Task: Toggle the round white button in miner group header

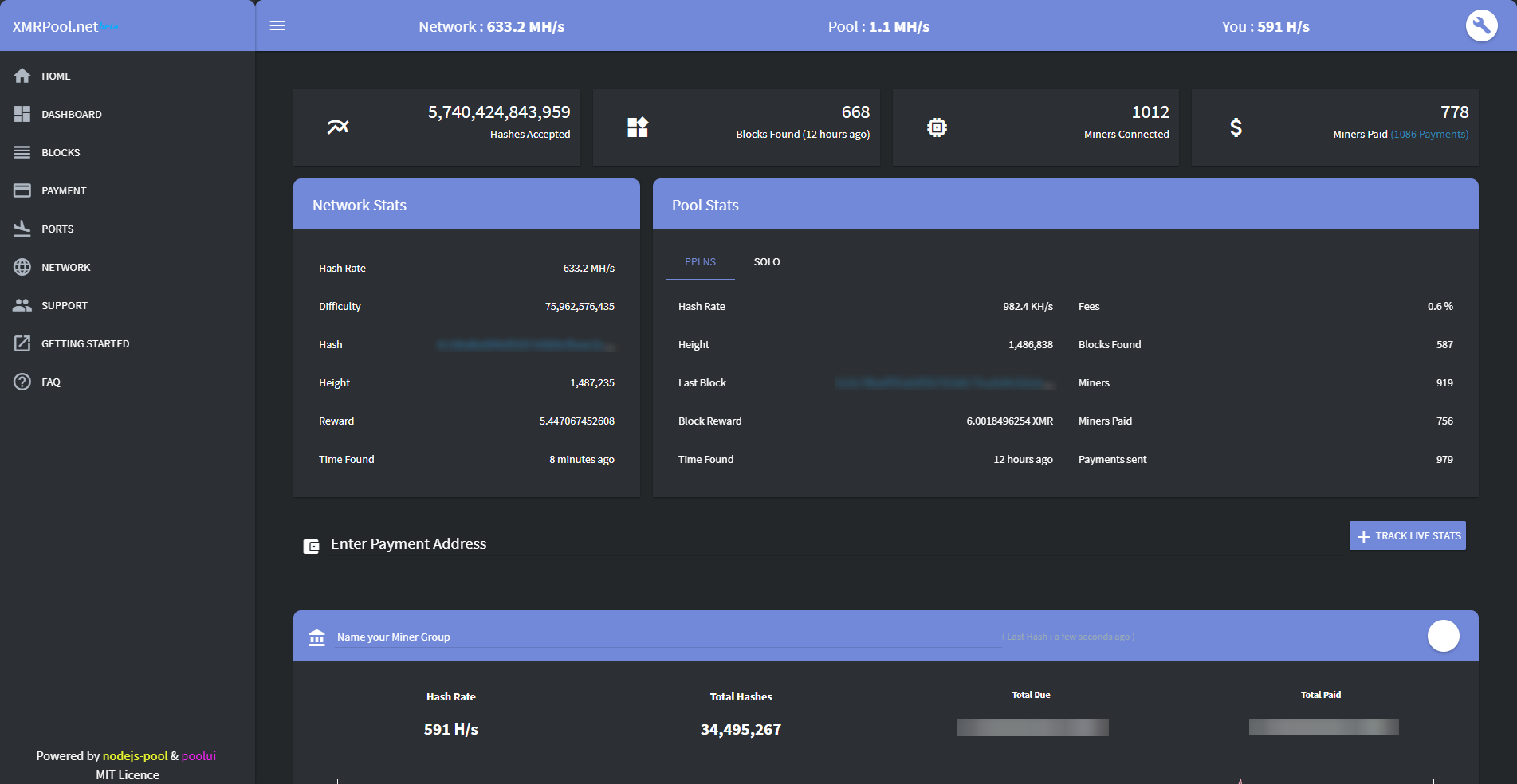Action: [1443, 636]
